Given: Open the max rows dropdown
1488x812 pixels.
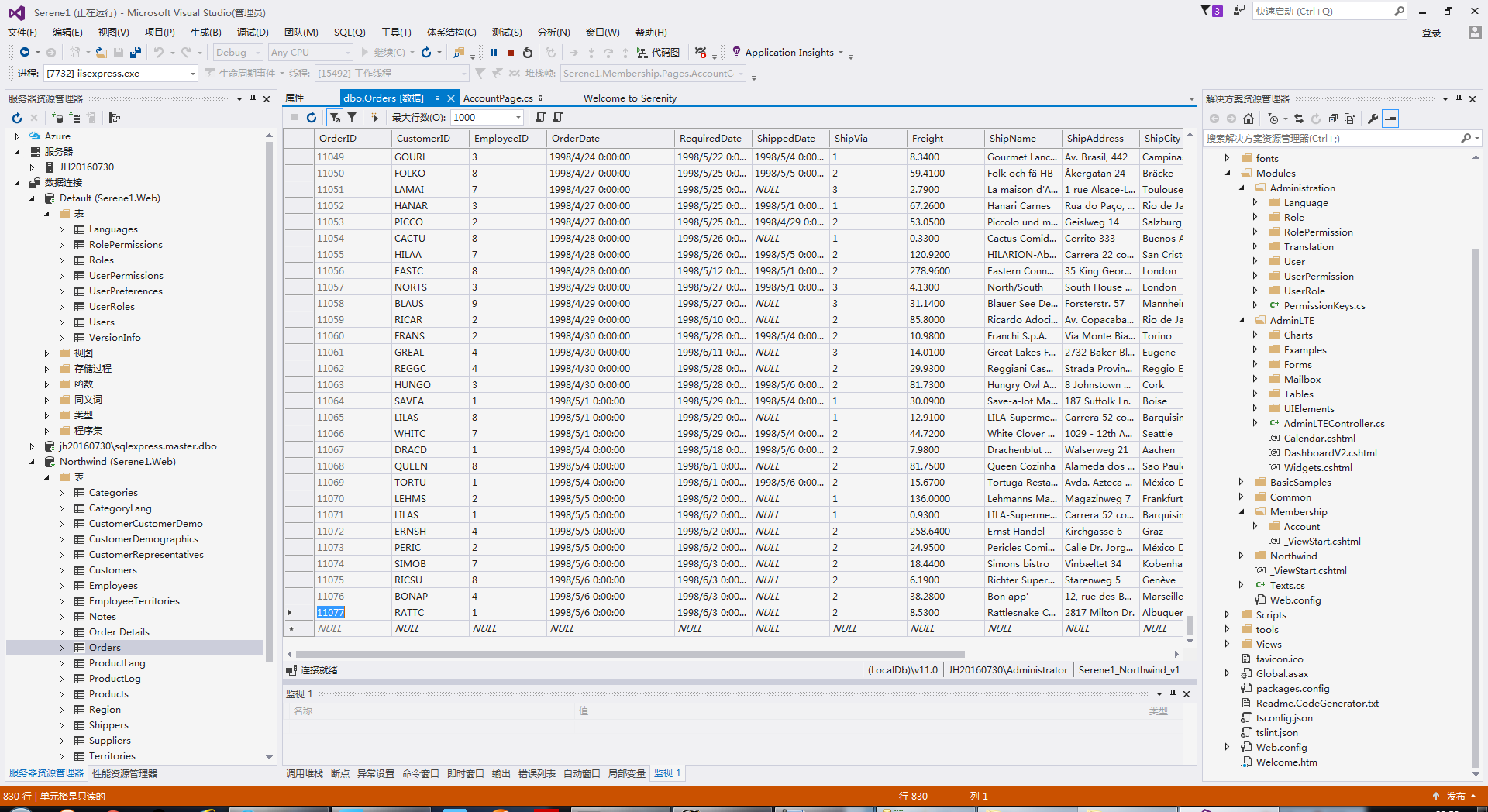Looking at the screenshot, I should pyautogui.click(x=518, y=117).
